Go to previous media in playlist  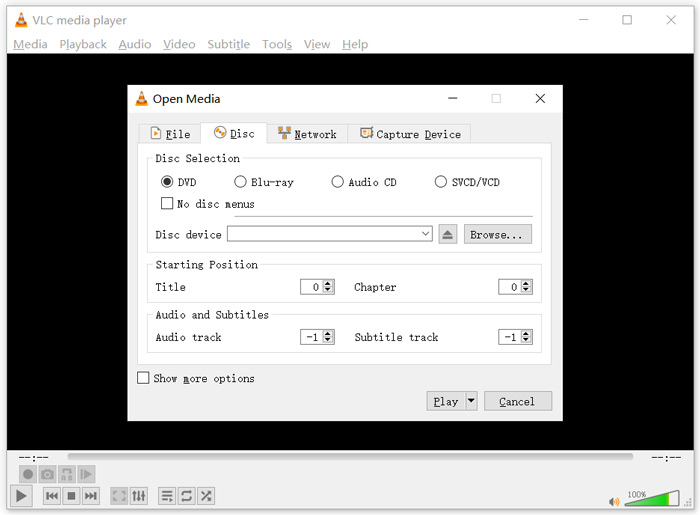click(x=52, y=496)
